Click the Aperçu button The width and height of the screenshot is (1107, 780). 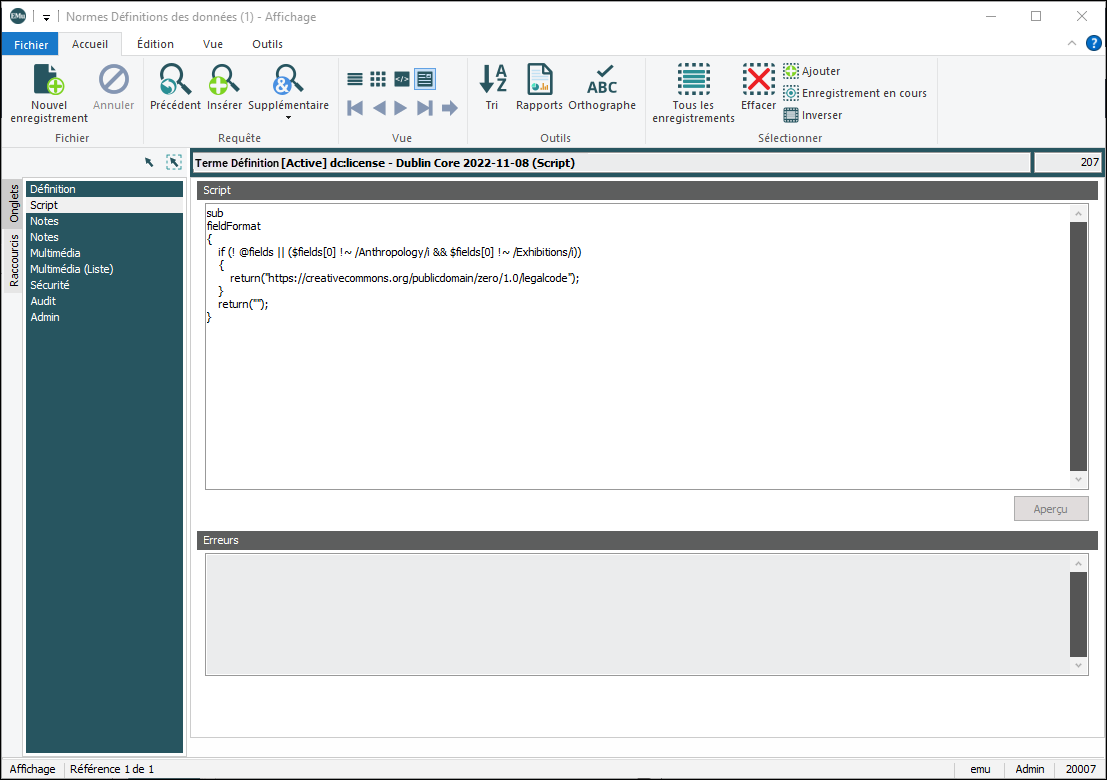point(1051,509)
